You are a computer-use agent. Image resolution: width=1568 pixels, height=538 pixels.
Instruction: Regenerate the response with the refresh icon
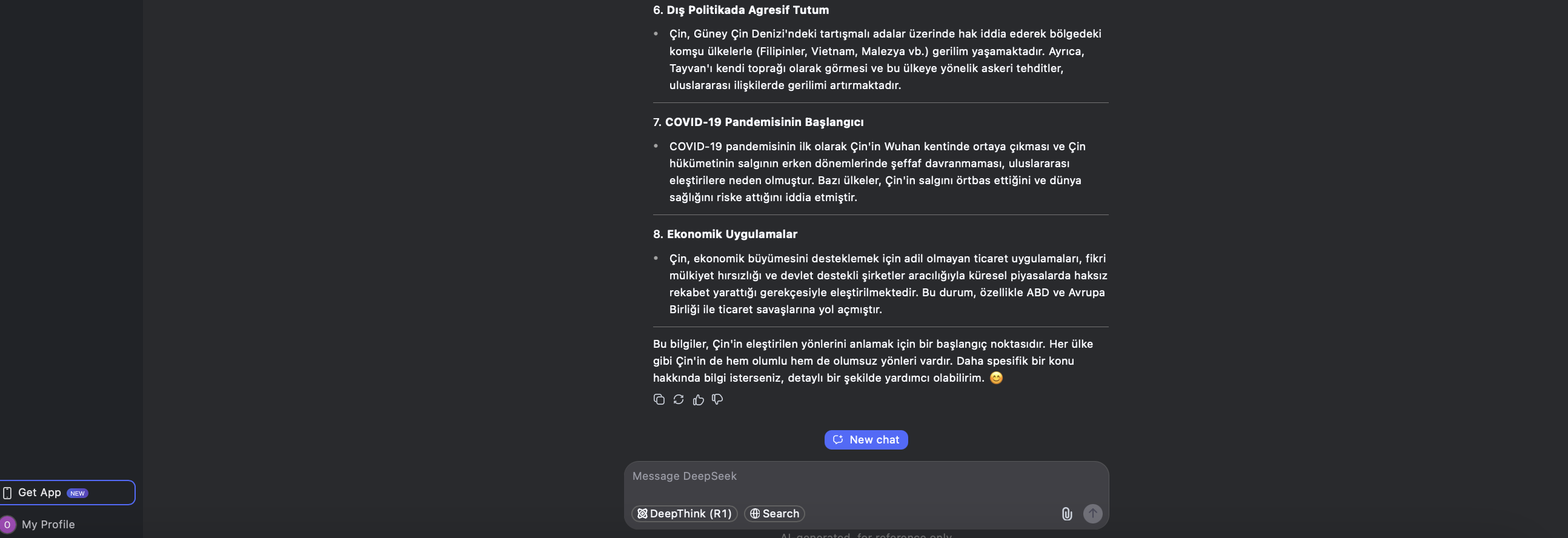(678, 399)
